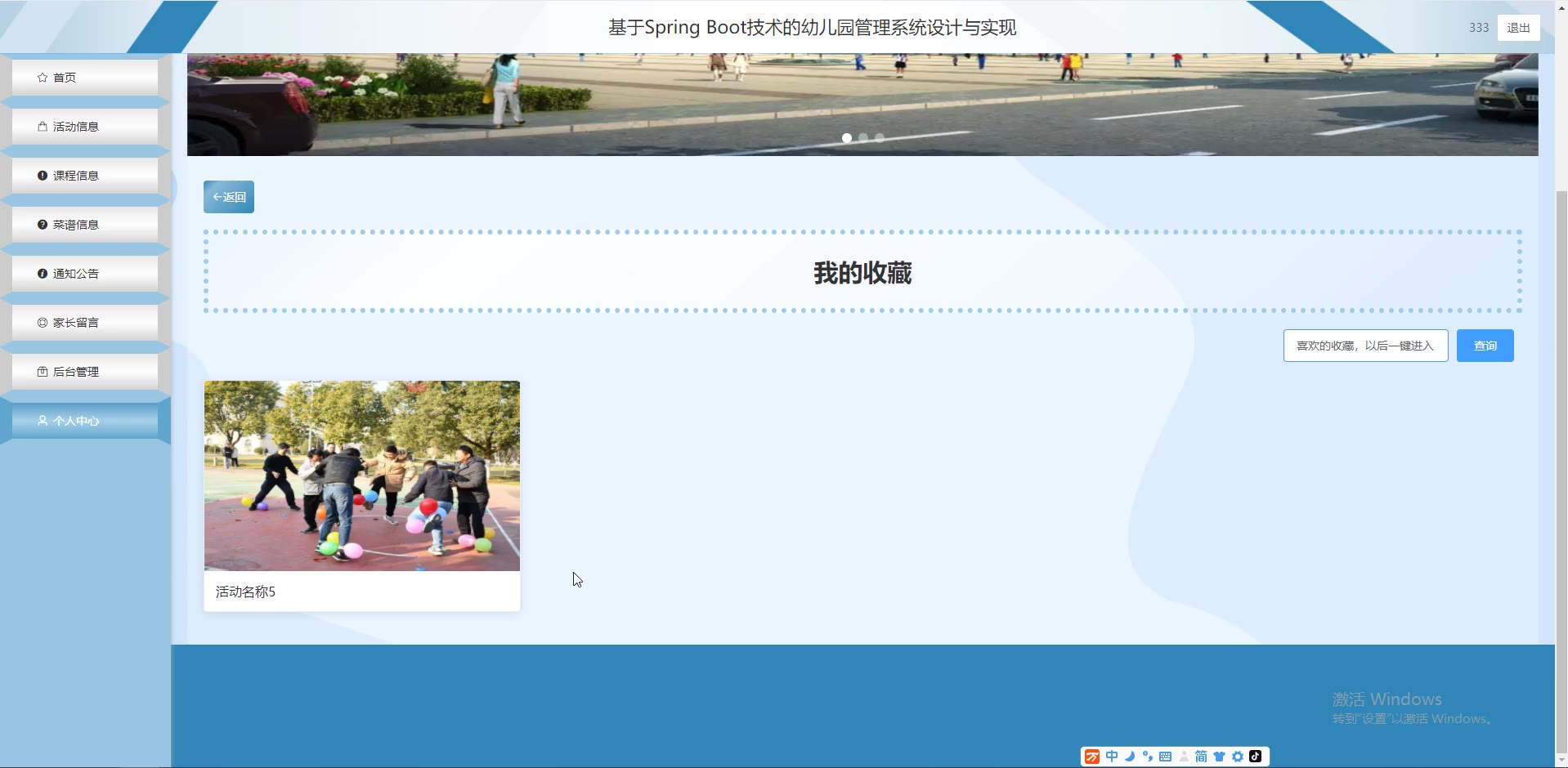
Task: Select the second carousel indicator dot
Action: [863, 138]
